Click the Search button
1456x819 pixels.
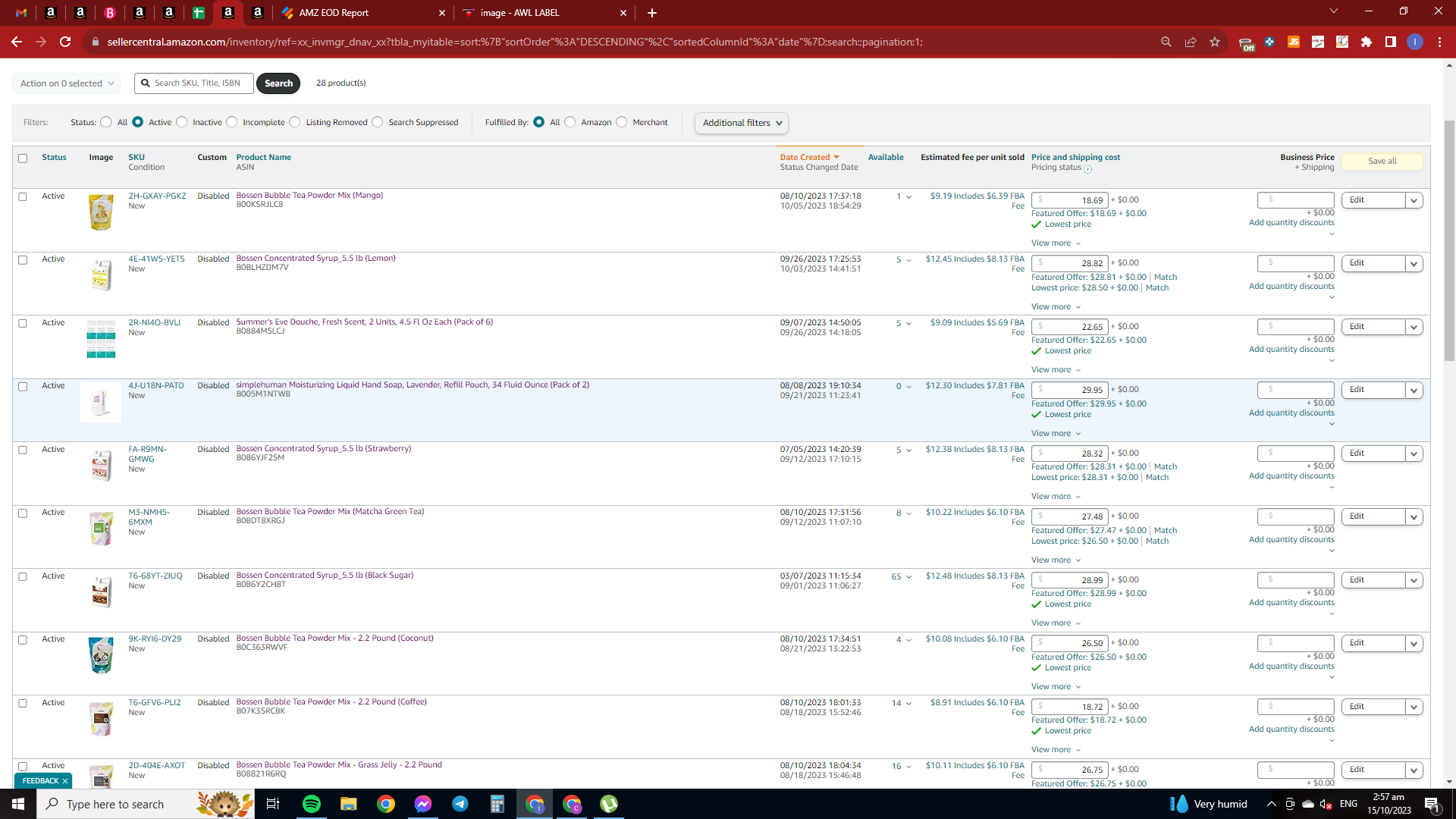click(278, 83)
